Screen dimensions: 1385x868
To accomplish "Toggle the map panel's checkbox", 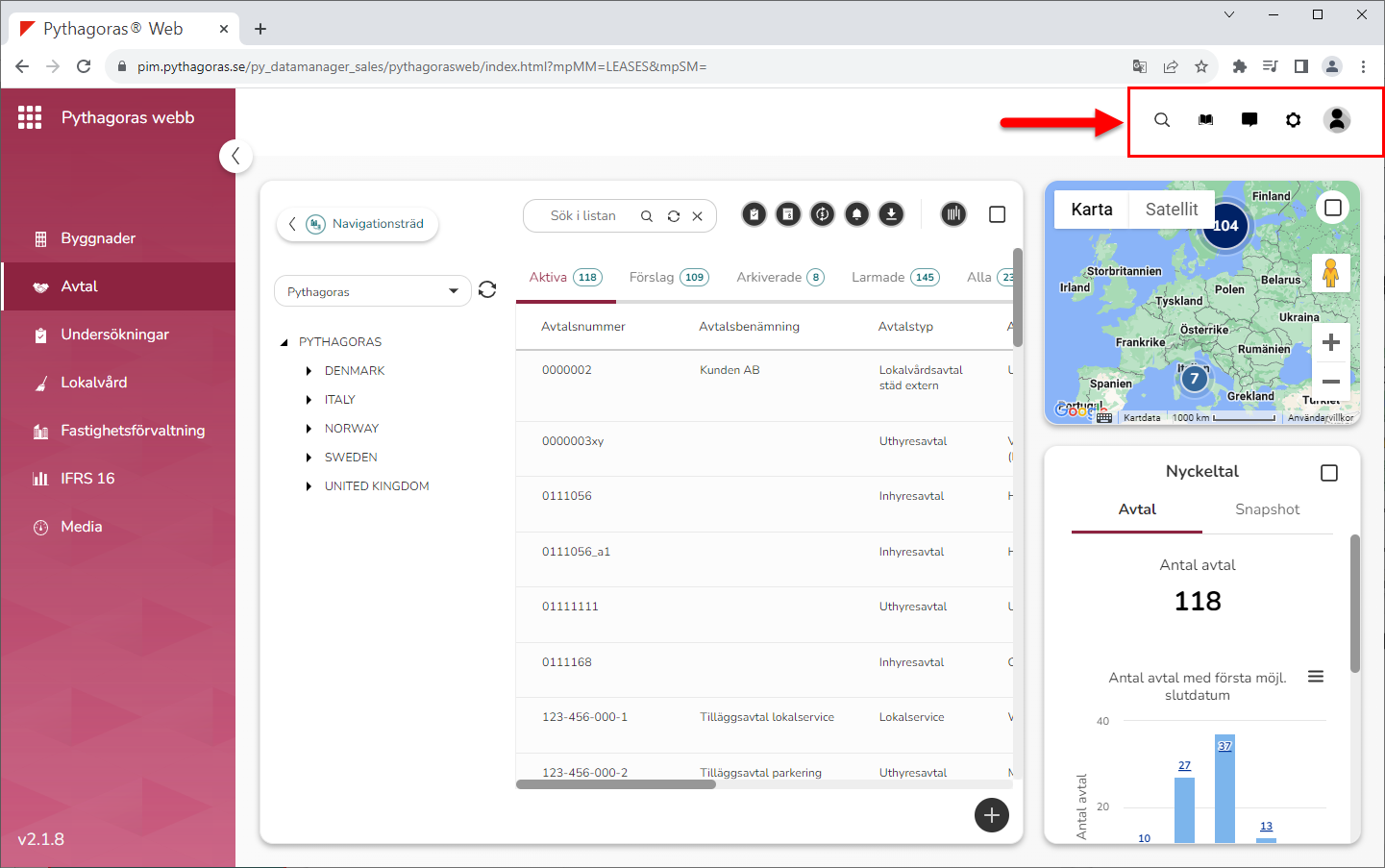I will (1332, 208).
